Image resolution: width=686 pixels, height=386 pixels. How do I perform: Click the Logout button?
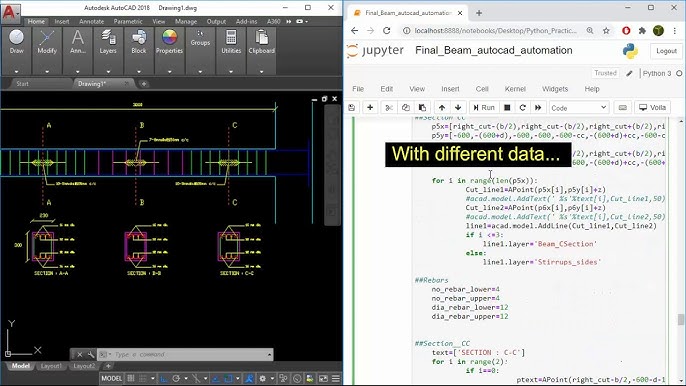tap(666, 51)
